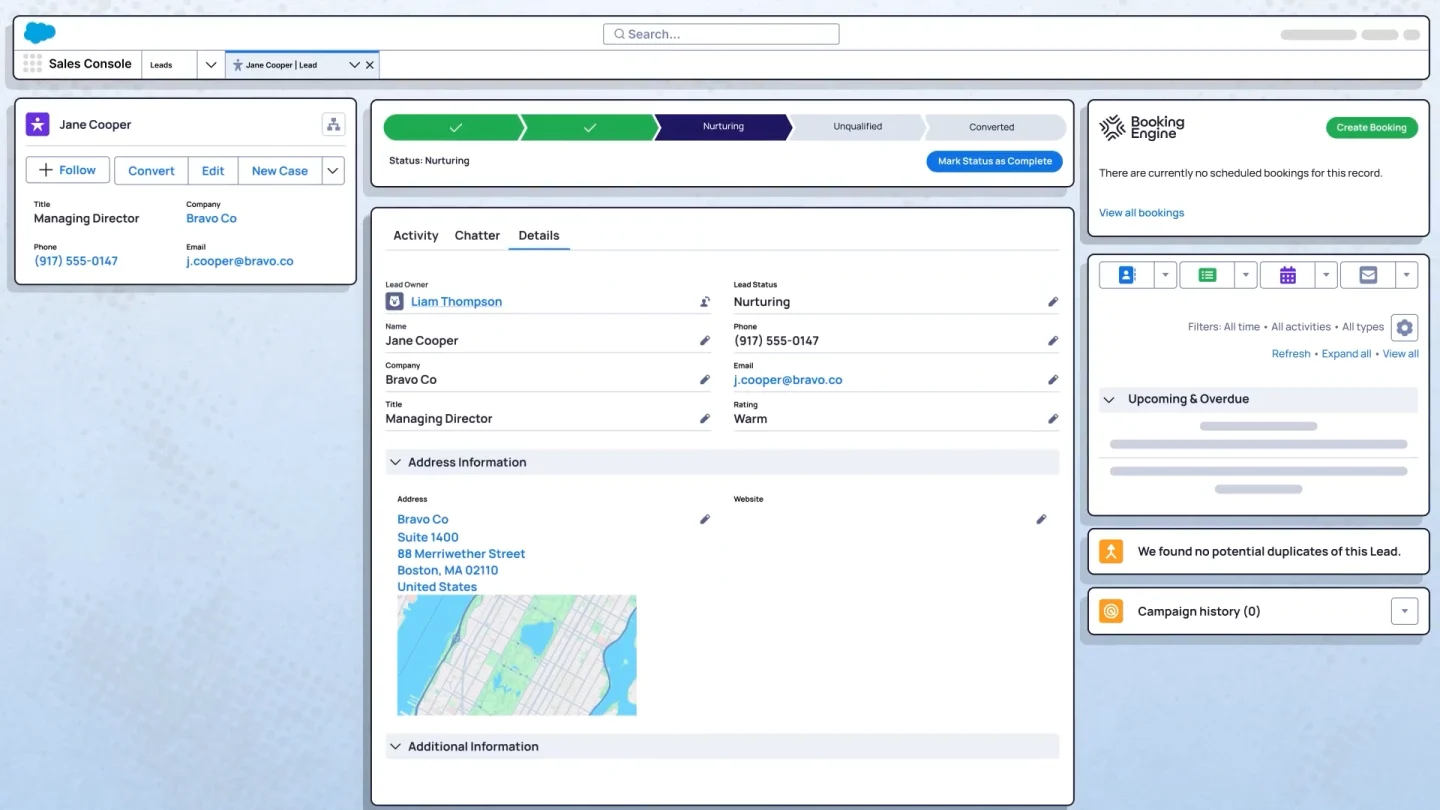Click the Edit button
The height and width of the screenshot is (810, 1440).
click(x=213, y=171)
